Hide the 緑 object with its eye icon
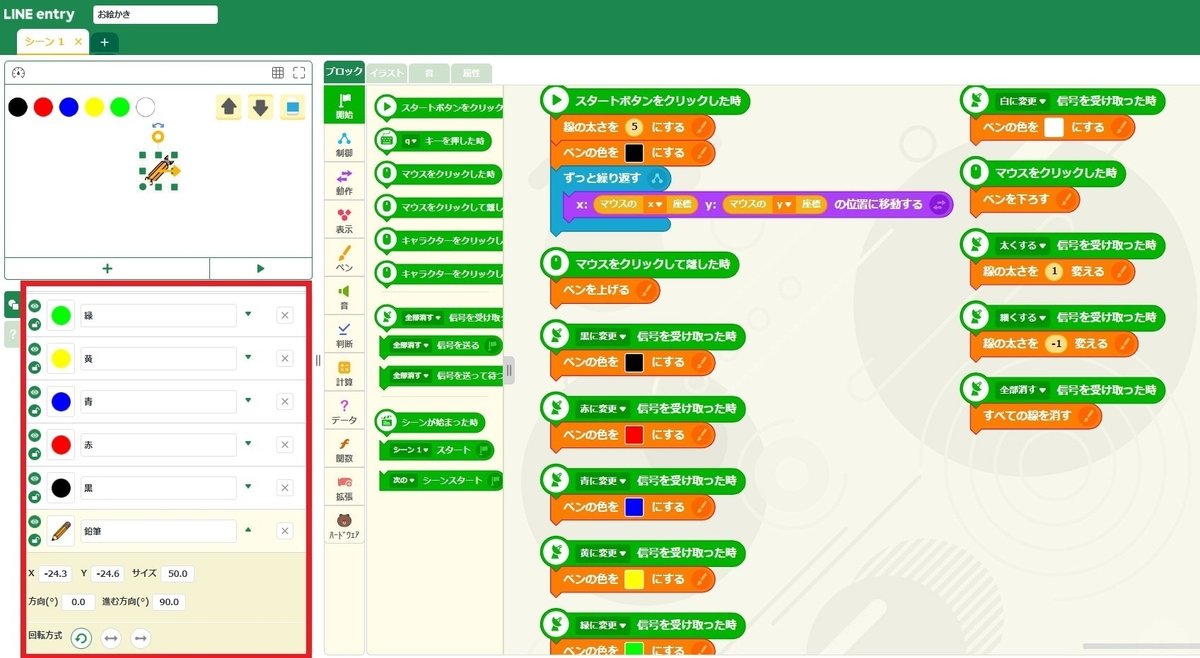Viewport: 1200px width, 658px height. [34, 307]
